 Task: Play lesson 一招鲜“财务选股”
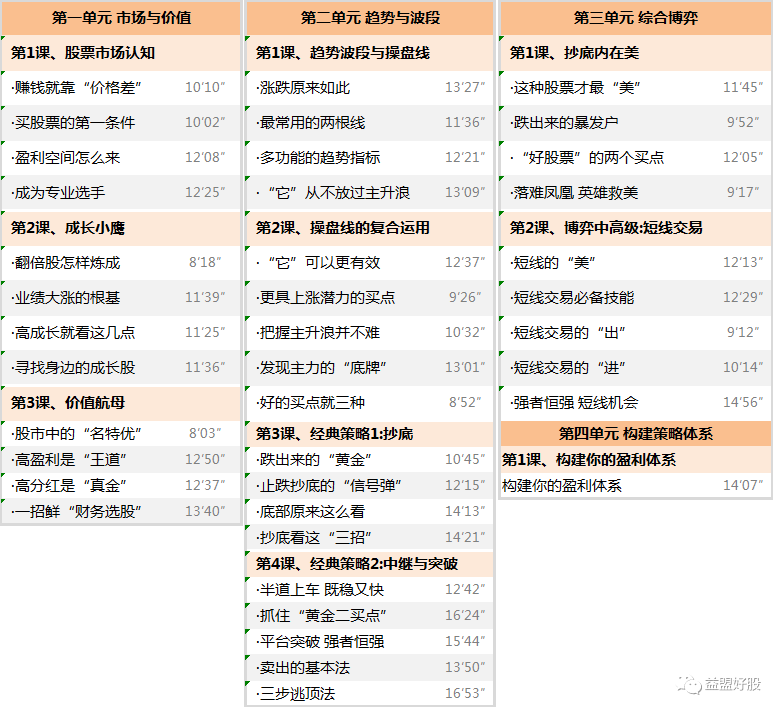pos(76,512)
